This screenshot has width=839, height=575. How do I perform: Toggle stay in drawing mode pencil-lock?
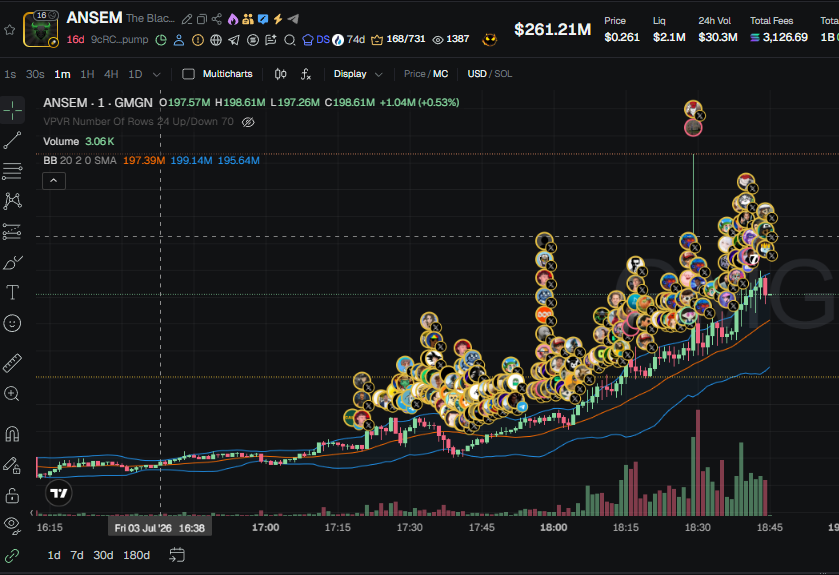pyautogui.click(x=12, y=465)
